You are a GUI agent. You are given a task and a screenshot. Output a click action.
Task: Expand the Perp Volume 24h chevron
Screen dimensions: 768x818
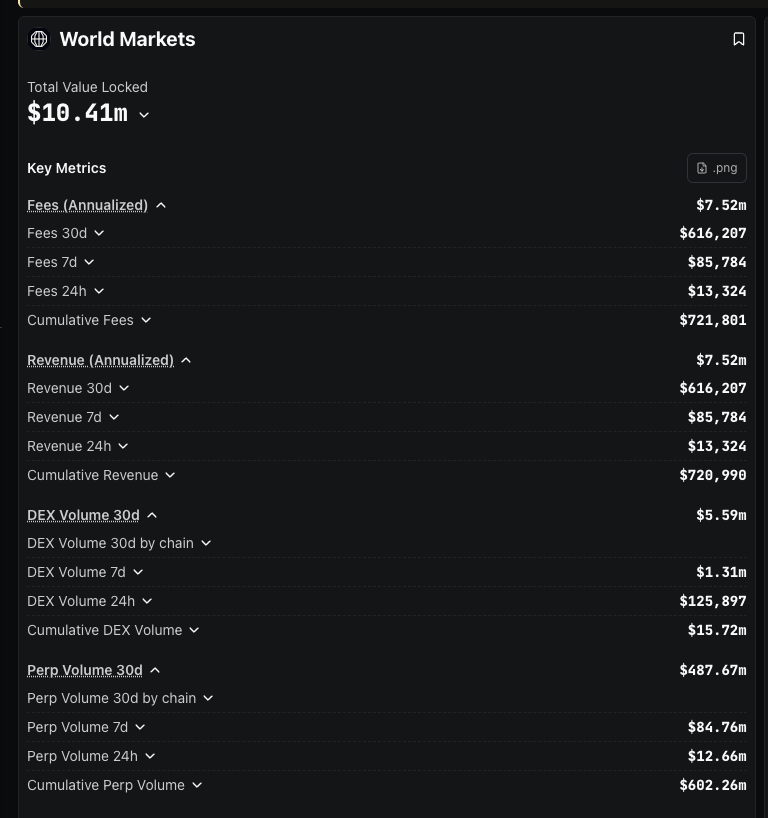(x=150, y=756)
